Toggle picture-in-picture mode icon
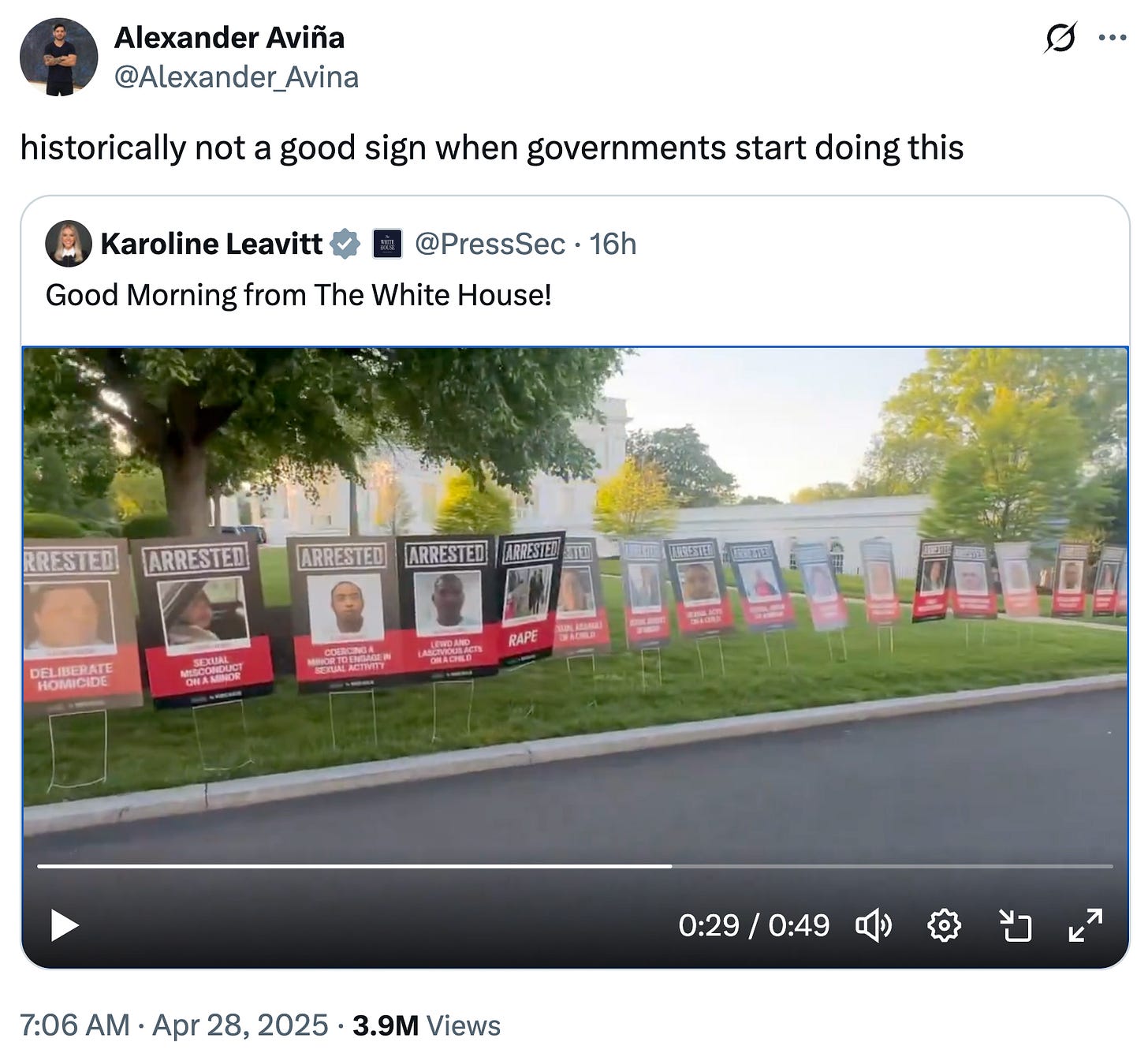This screenshot has height=1057, width=1148. 1015,925
